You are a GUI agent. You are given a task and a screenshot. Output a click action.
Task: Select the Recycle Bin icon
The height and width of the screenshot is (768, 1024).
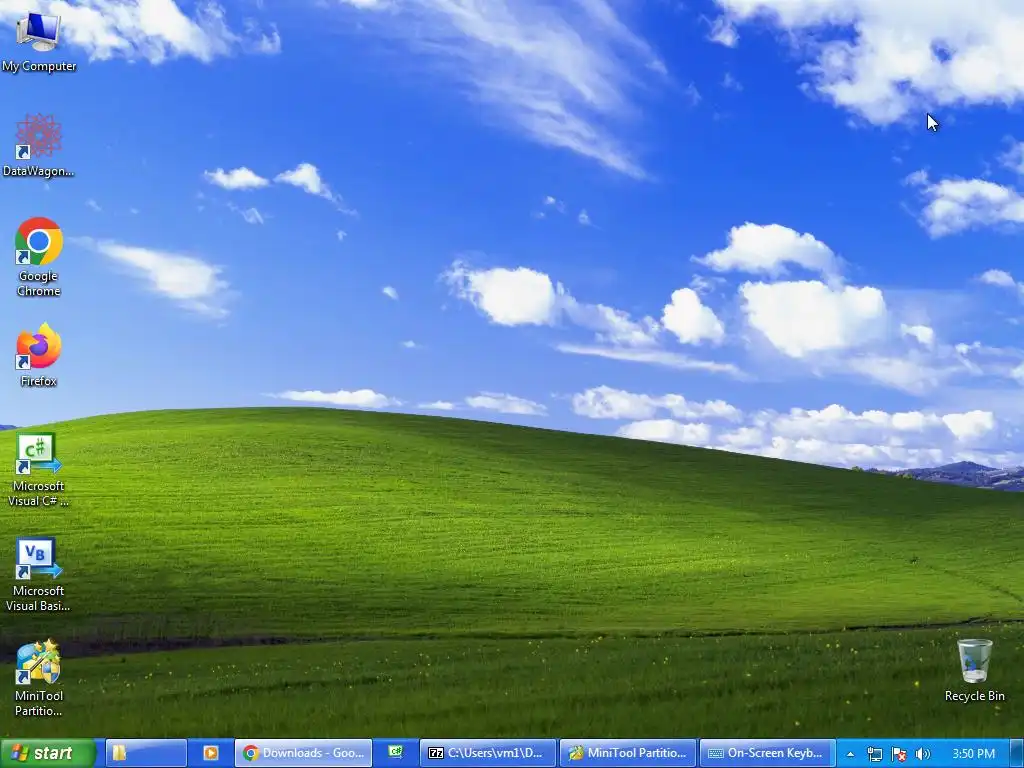[974, 670]
